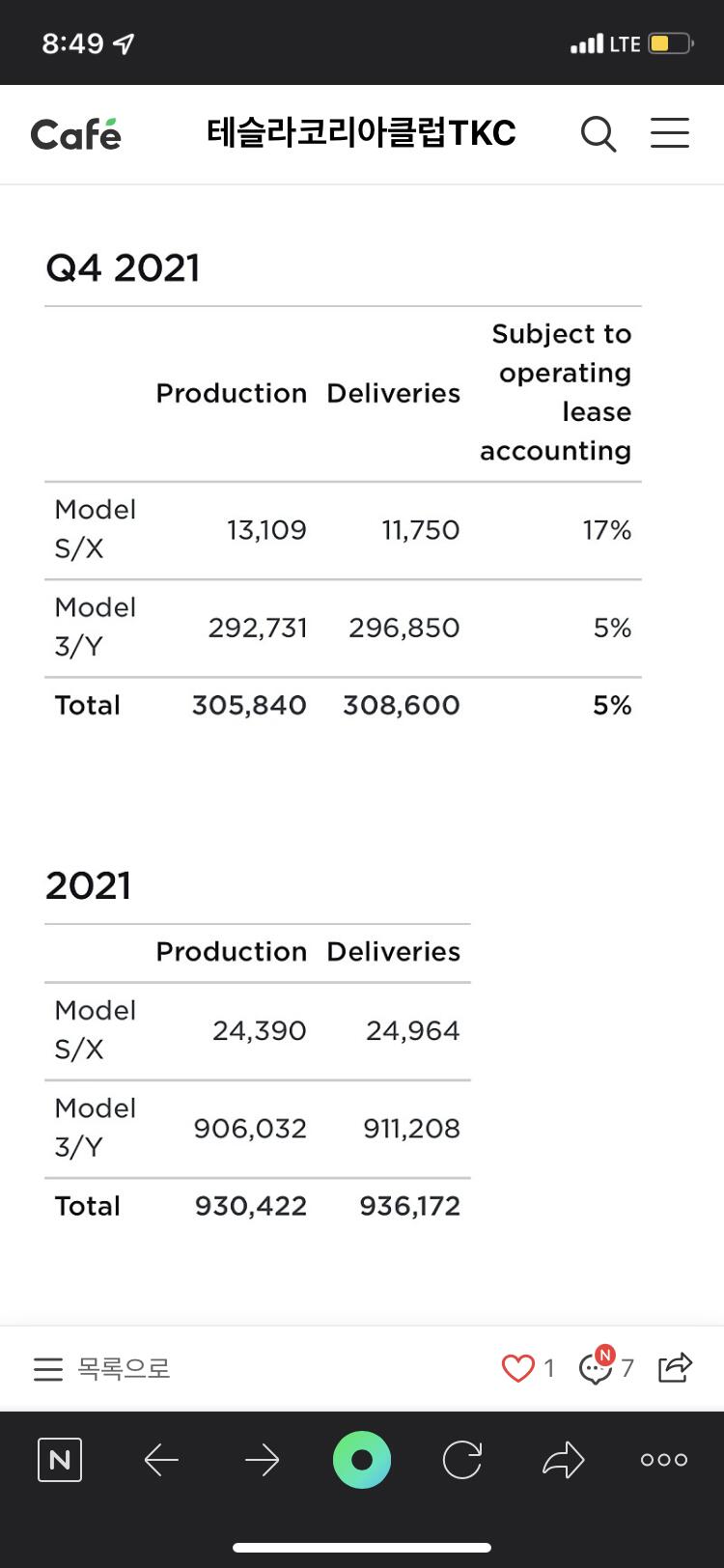
Task: Tap the green circle Naver button
Action: pos(362,1460)
